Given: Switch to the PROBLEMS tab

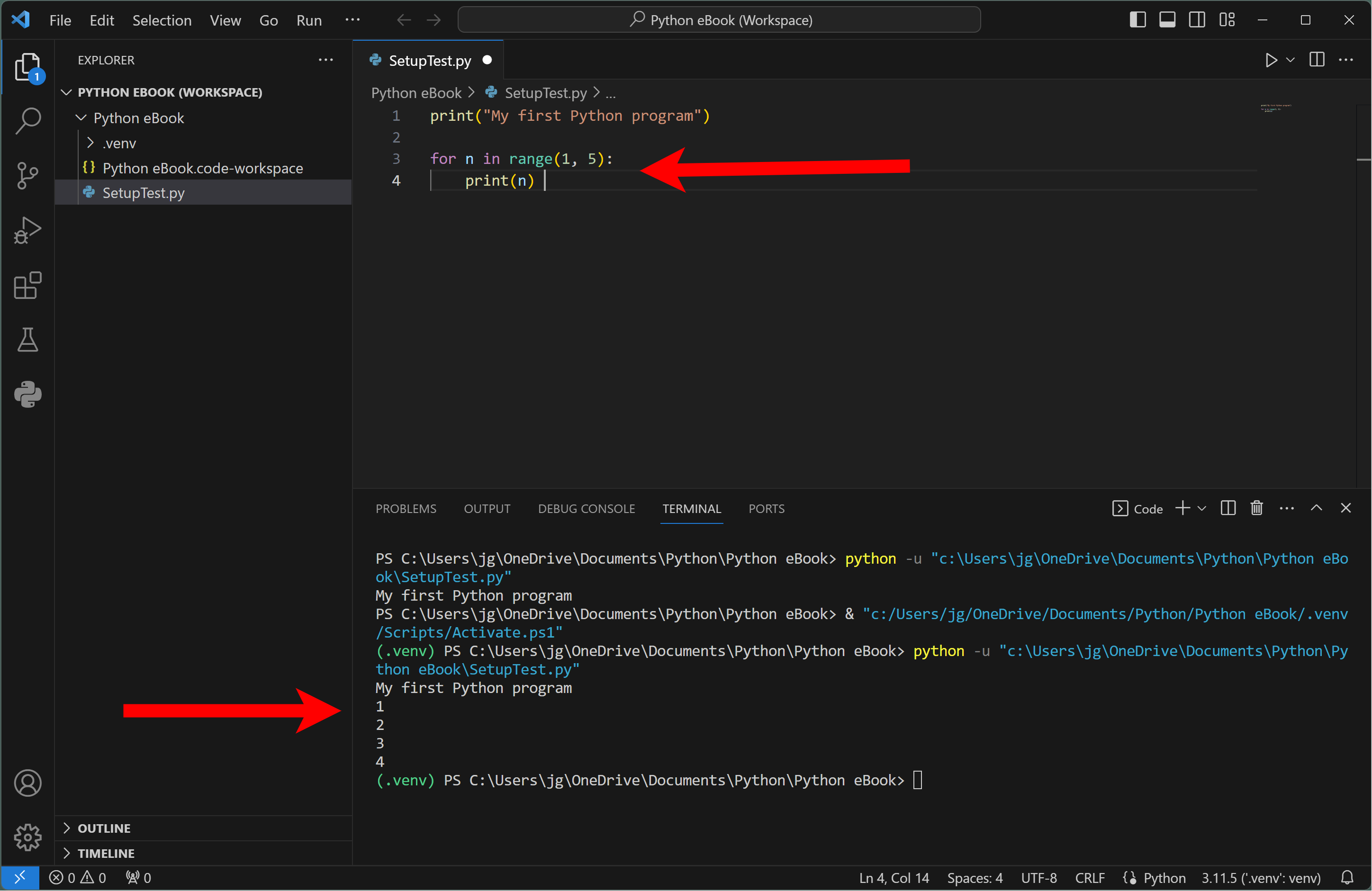Looking at the screenshot, I should [x=406, y=509].
